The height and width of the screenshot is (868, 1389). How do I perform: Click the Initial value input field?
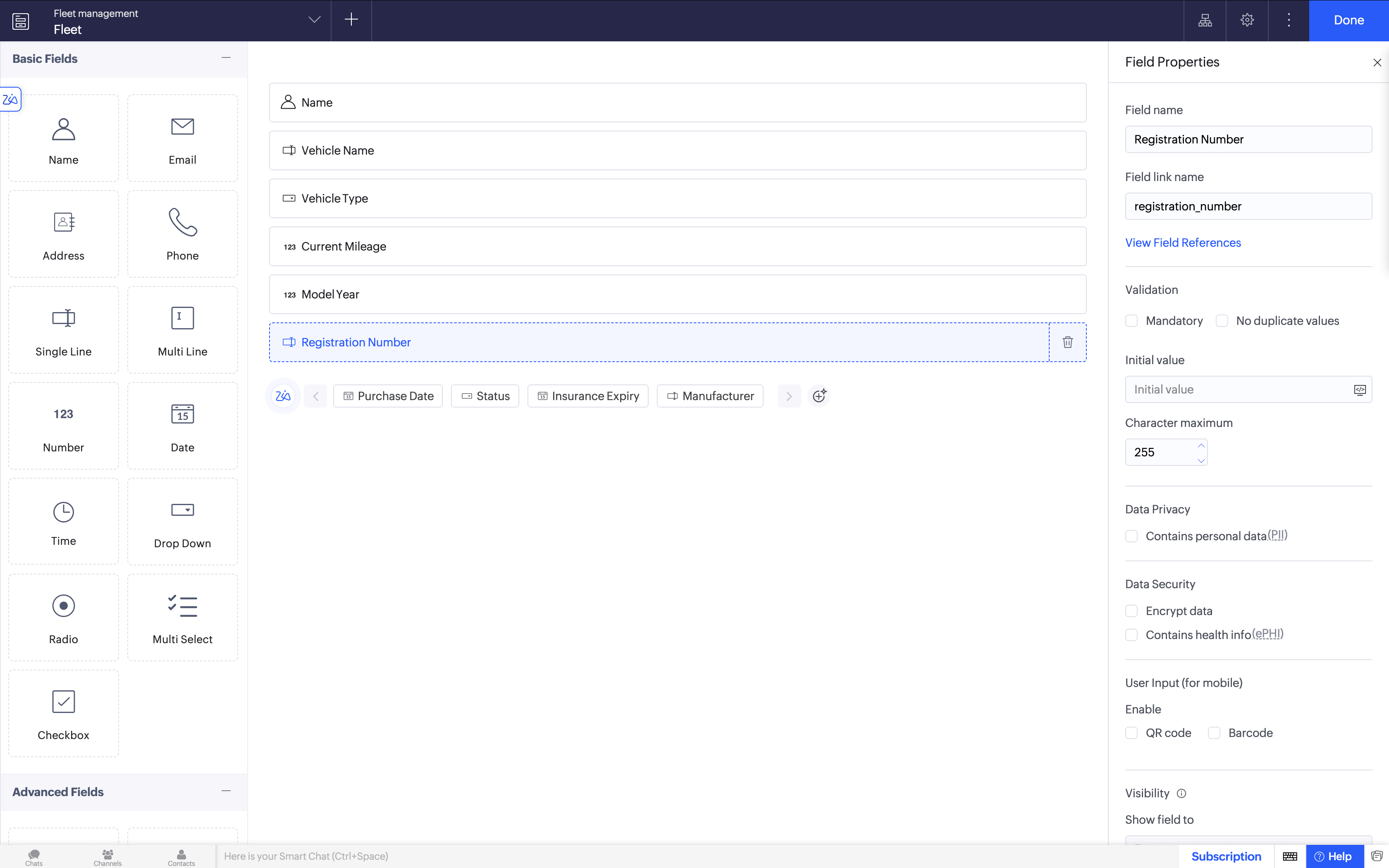(x=1248, y=390)
